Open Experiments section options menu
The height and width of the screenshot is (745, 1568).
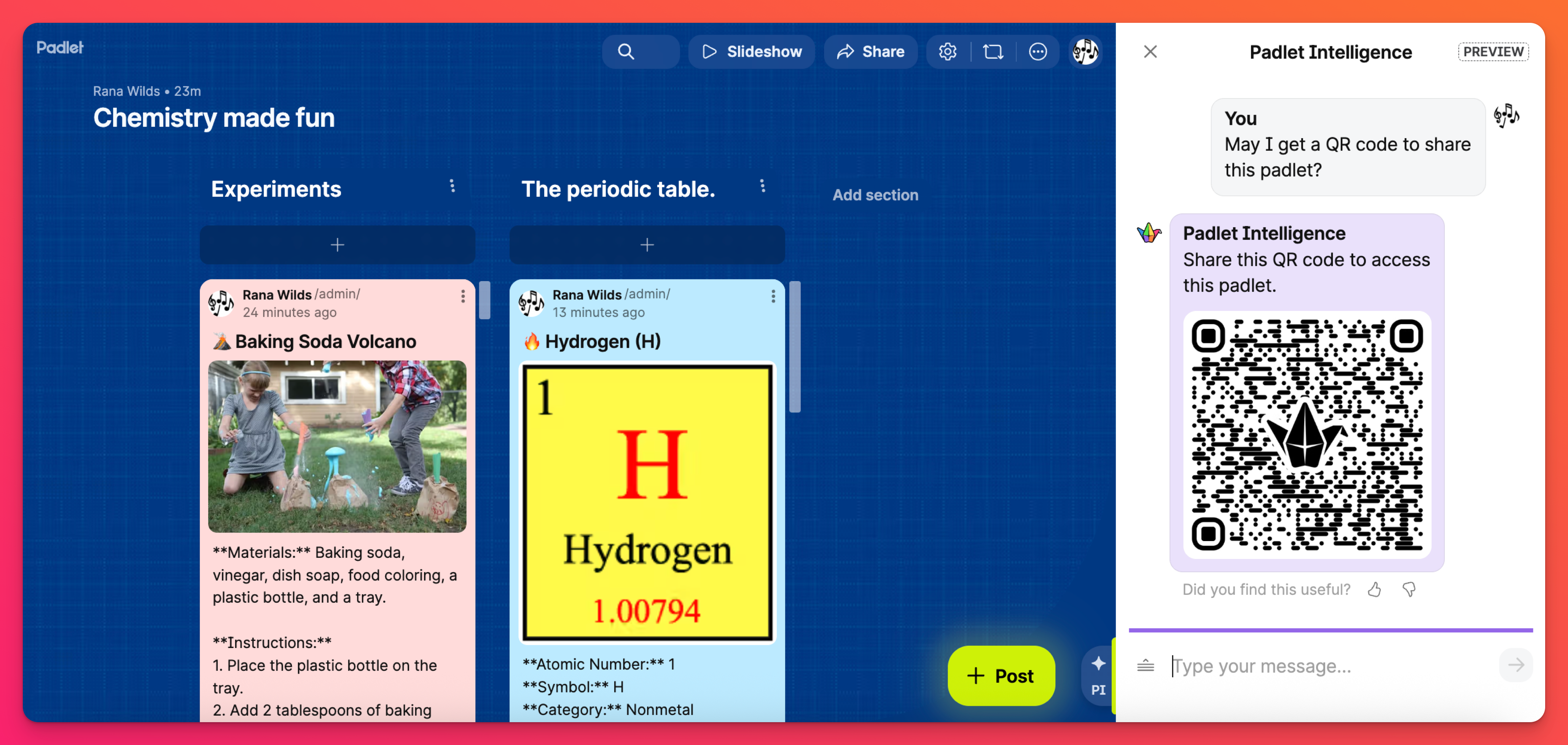(x=452, y=186)
